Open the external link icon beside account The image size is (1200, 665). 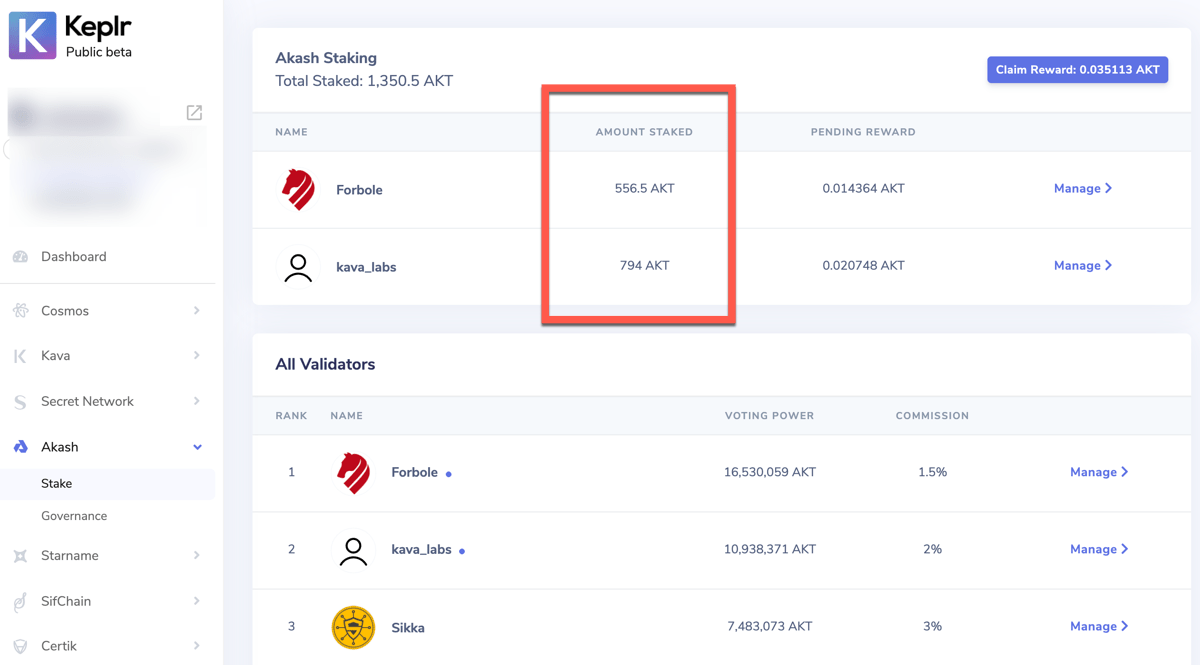[194, 112]
